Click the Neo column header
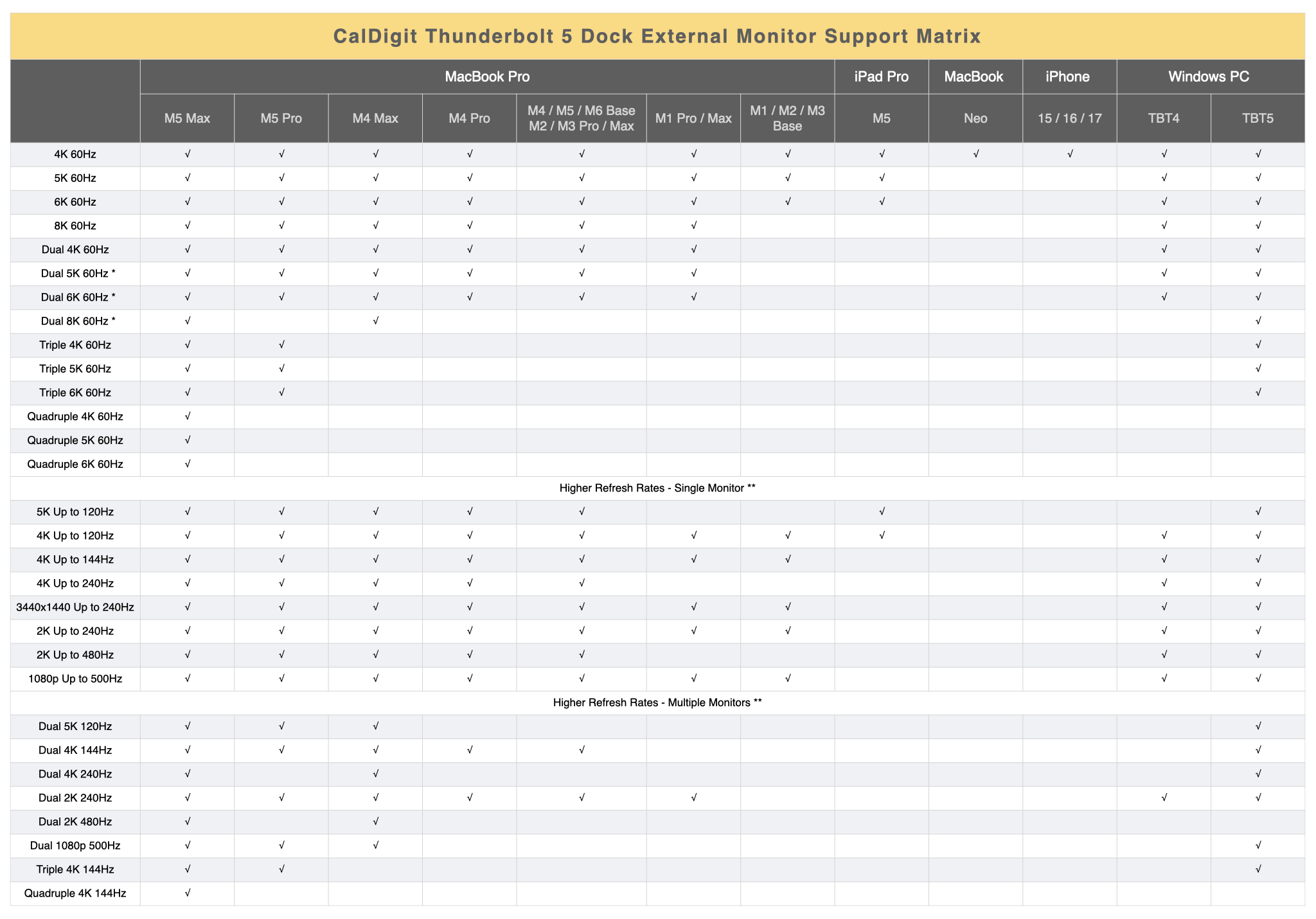The width and height of the screenshot is (1316, 919). [975, 118]
